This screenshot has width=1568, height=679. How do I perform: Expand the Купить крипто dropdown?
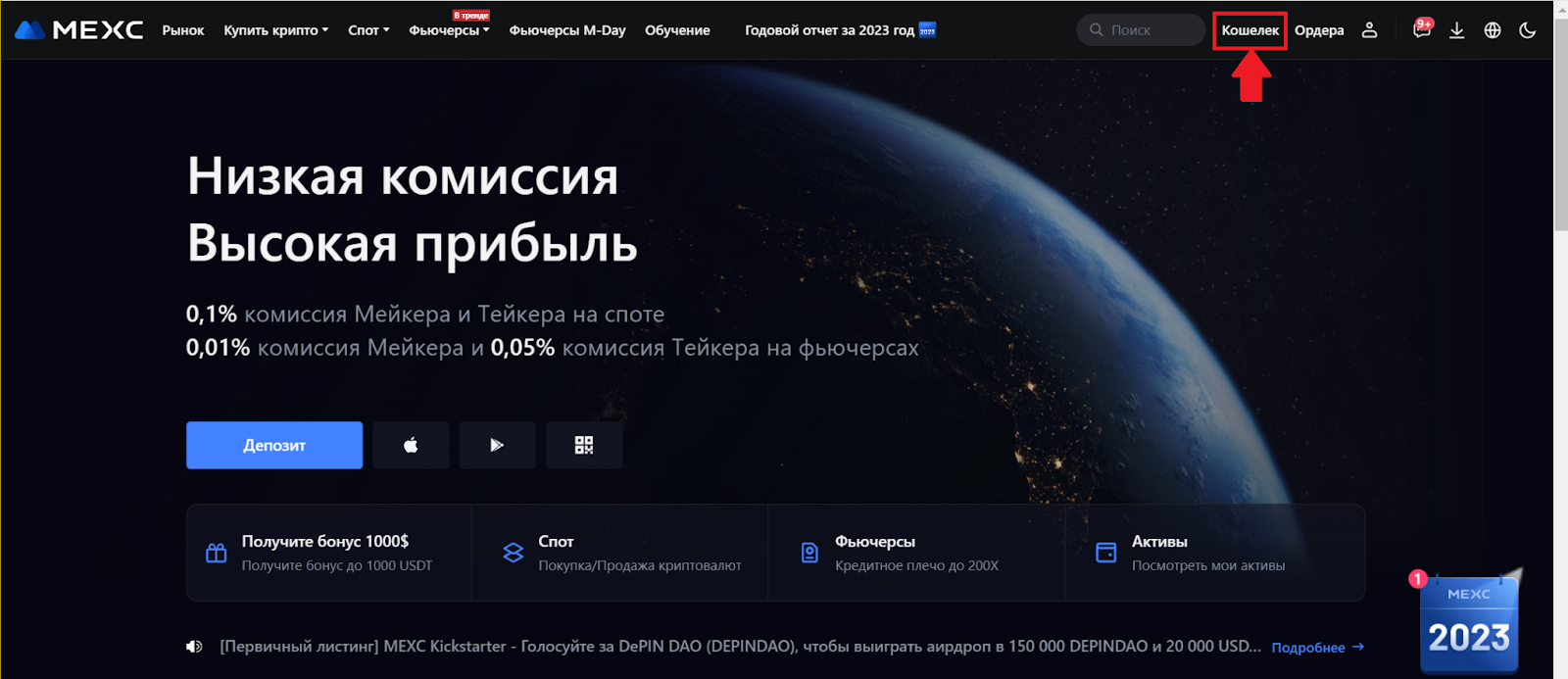click(275, 30)
